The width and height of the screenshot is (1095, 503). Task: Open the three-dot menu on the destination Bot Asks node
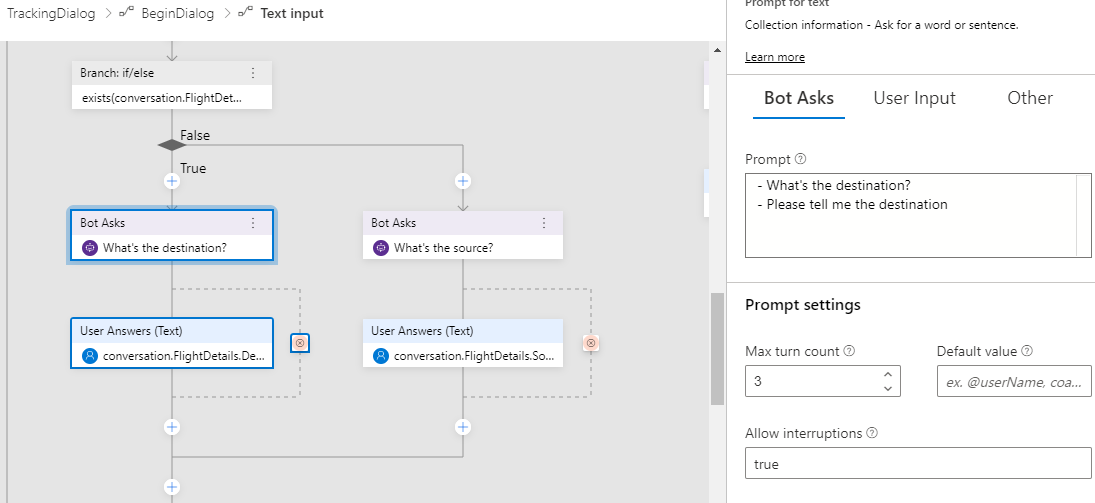[253, 223]
